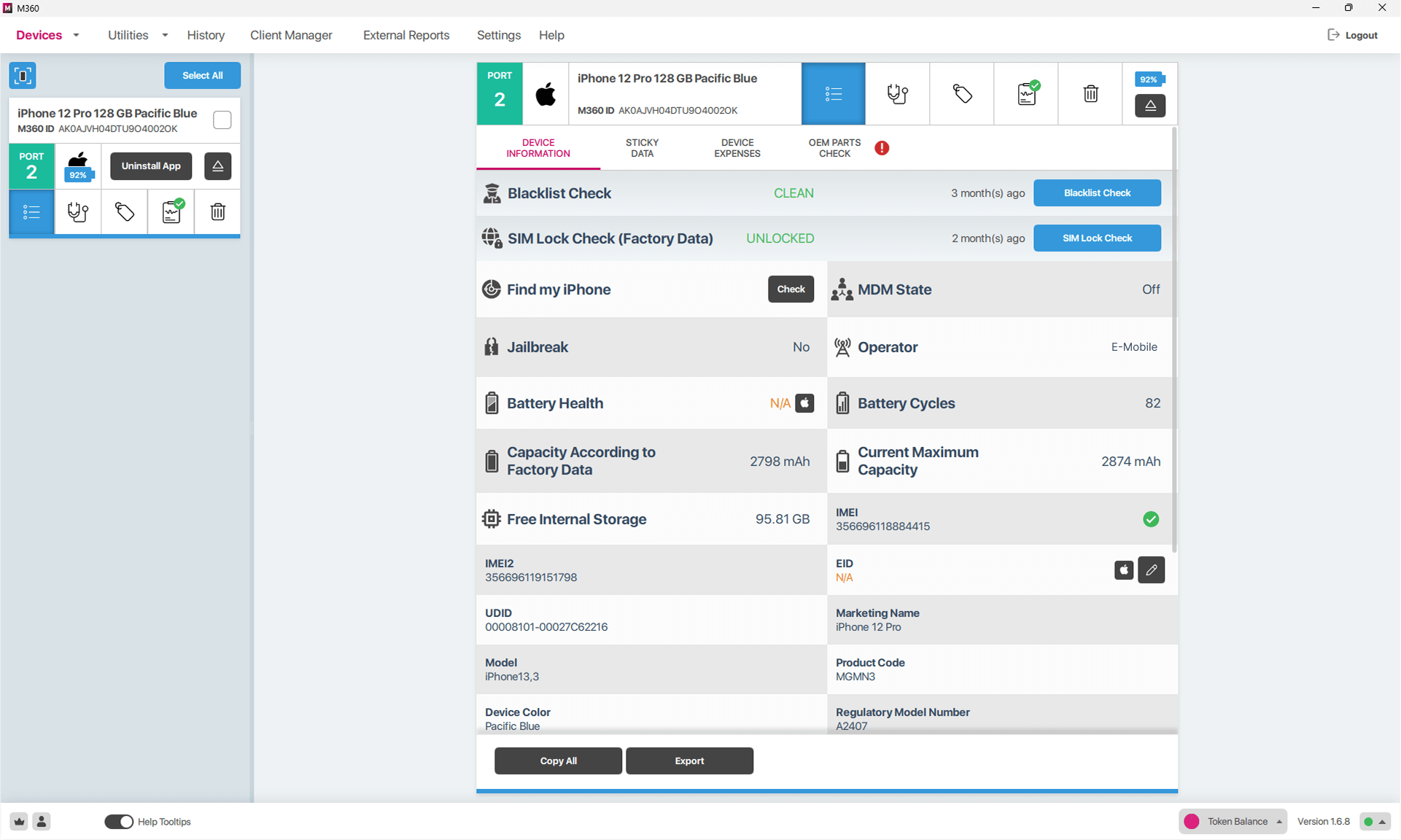
Task: Open the Help menu
Action: [551, 35]
